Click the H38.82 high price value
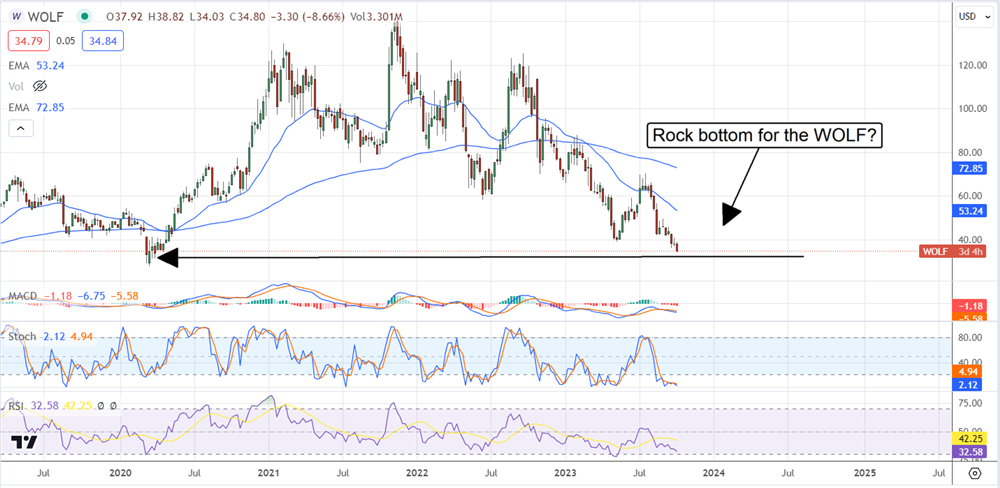Viewport: 1000px width, 488px height. click(x=166, y=16)
